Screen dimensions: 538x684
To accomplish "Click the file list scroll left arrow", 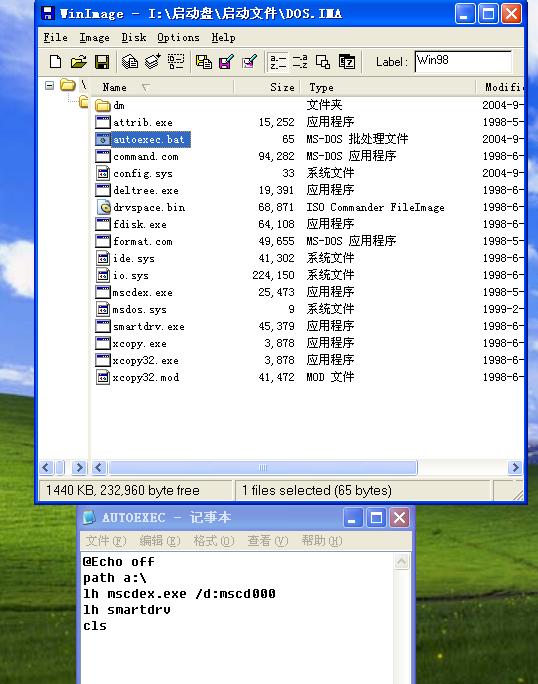I will 99,468.
